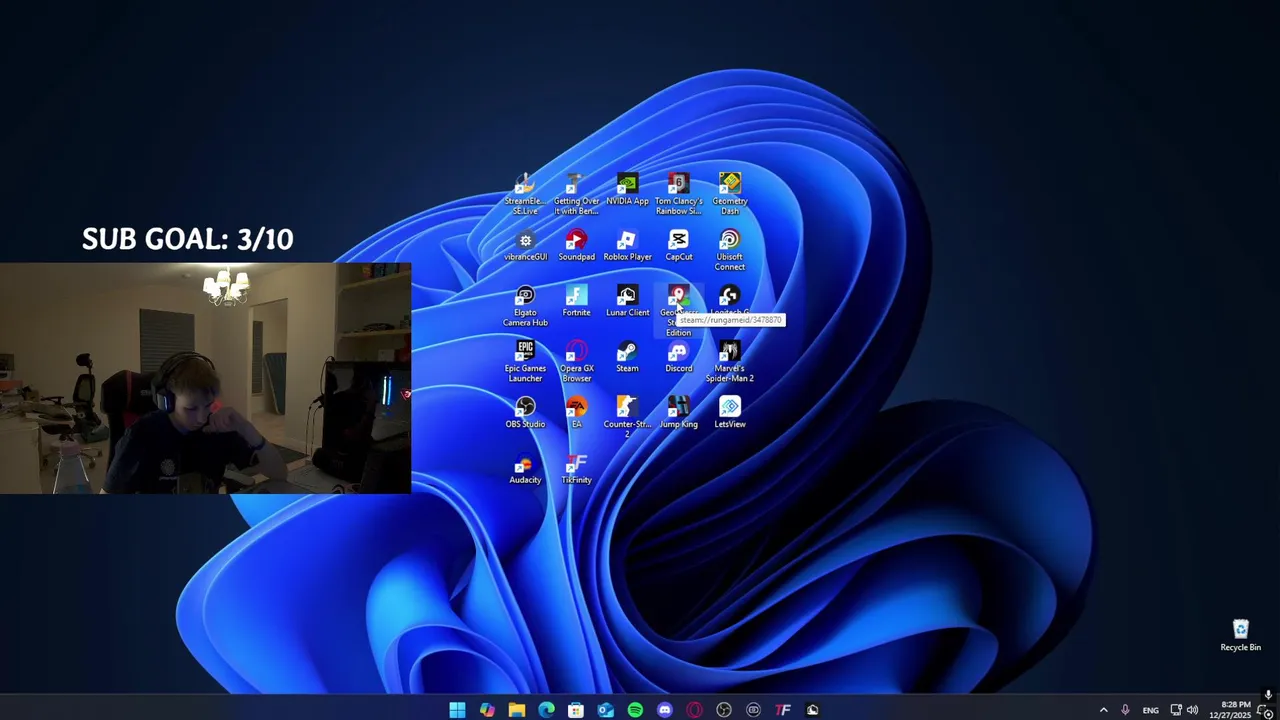Open the vibranceGUI shortcut
This screenshot has width=1280, height=720.
525,246
